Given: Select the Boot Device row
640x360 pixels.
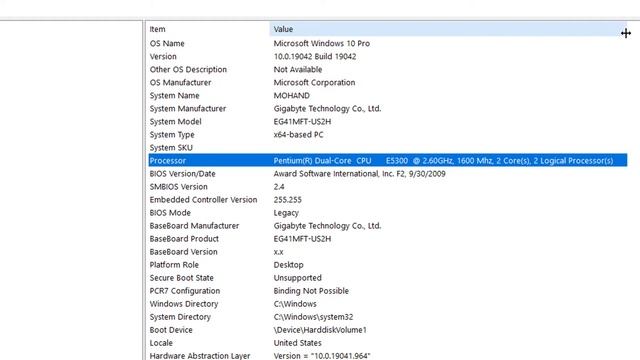Looking at the screenshot, I should click(x=171, y=331).
